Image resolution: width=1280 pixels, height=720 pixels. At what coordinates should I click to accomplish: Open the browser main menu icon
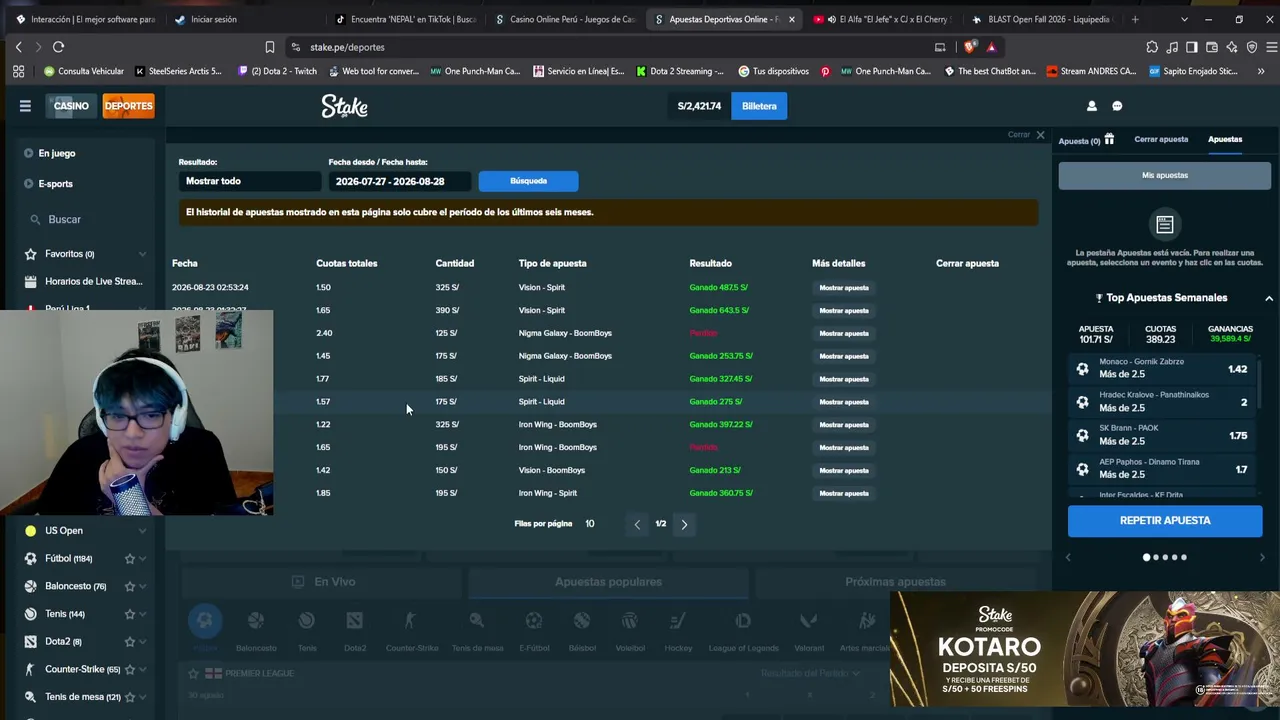coord(1271,47)
